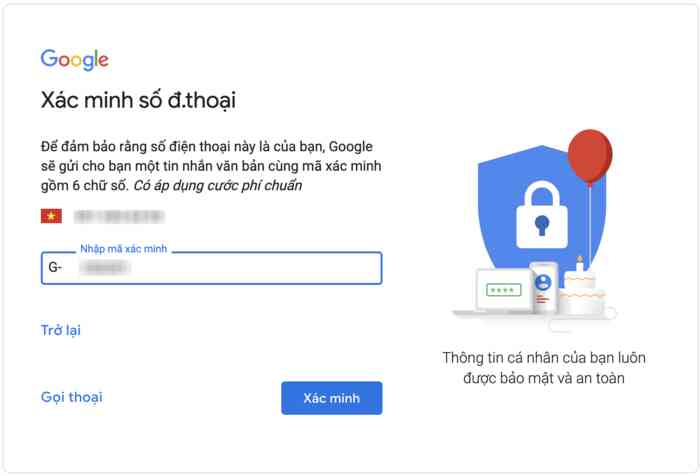Go back via the 'Trở lại' link

pos(60,330)
